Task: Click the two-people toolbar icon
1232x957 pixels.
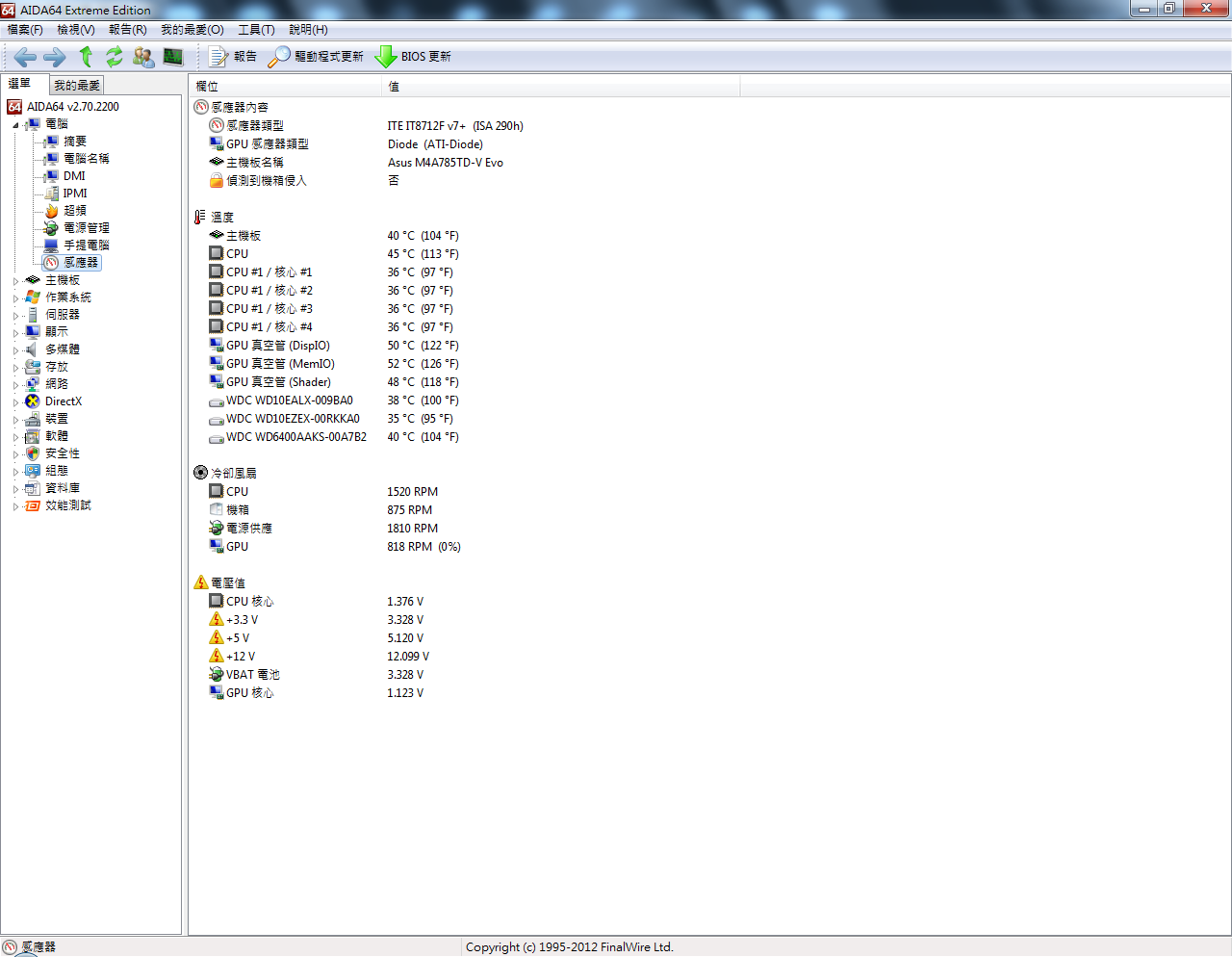Action: [x=143, y=57]
